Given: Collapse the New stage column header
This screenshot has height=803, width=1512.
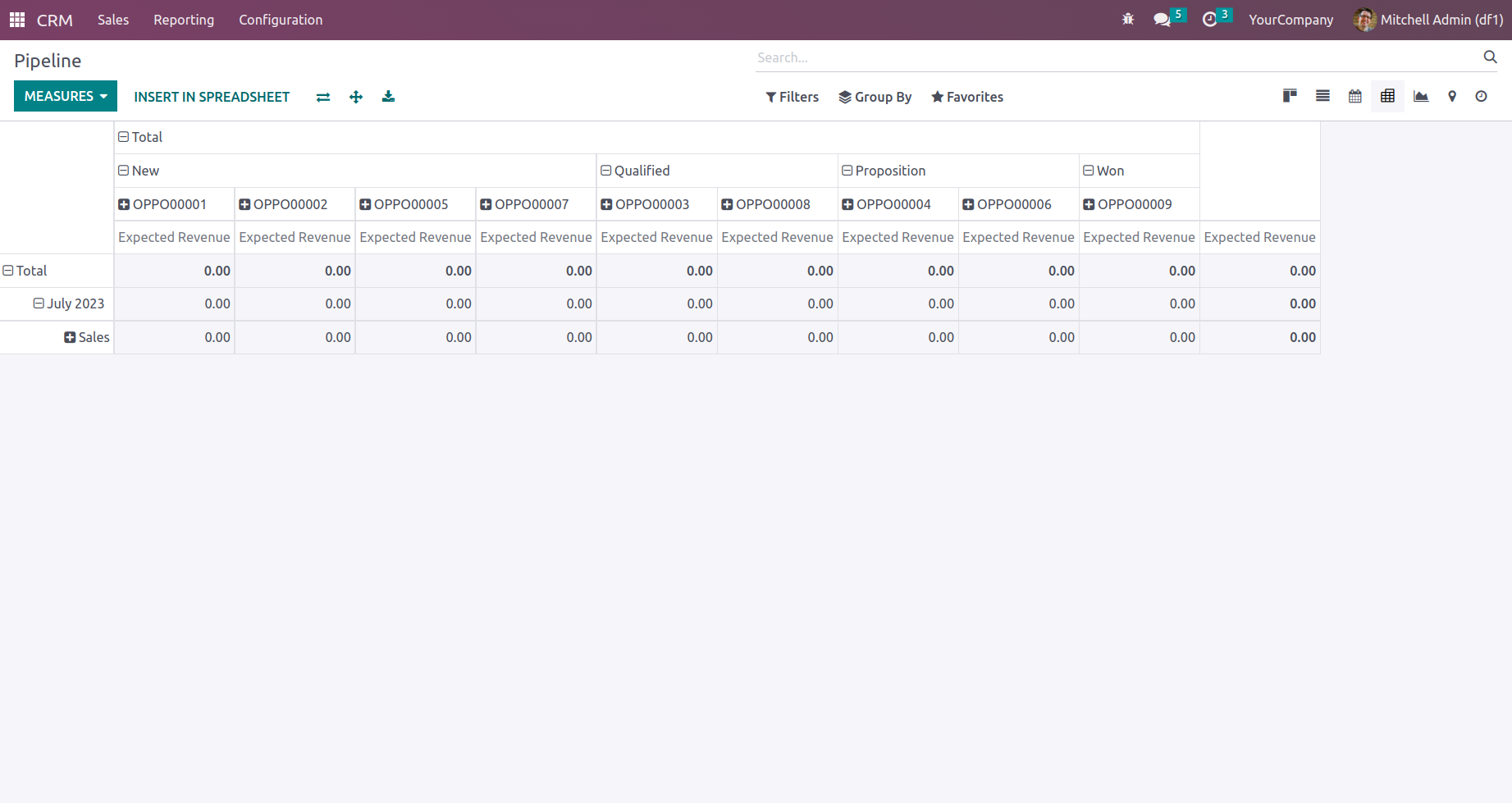Looking at the screenshot, I should (139, 171).
